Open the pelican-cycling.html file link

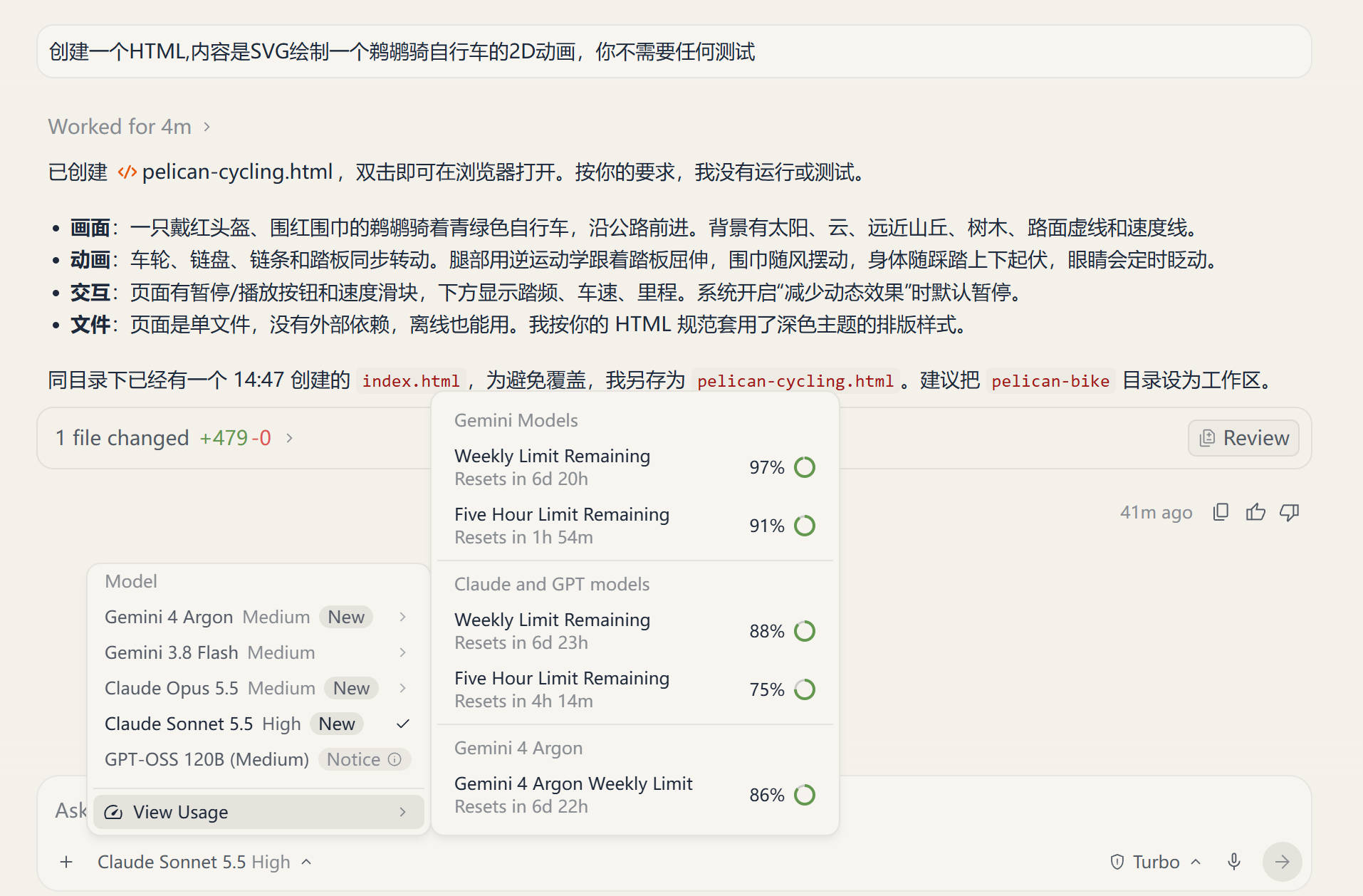pyautogui.click(x=226, y=172)
